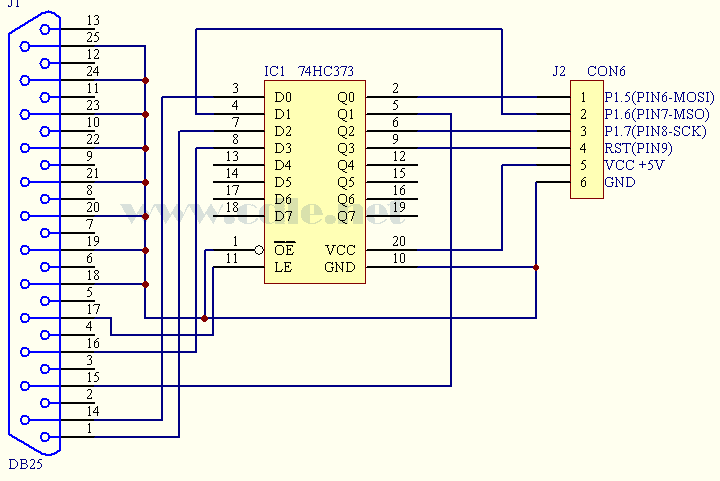Viewport: 720px width, 481px height.
Task: Select the Q7 output label on IC1
Action: tap(346, 217)
